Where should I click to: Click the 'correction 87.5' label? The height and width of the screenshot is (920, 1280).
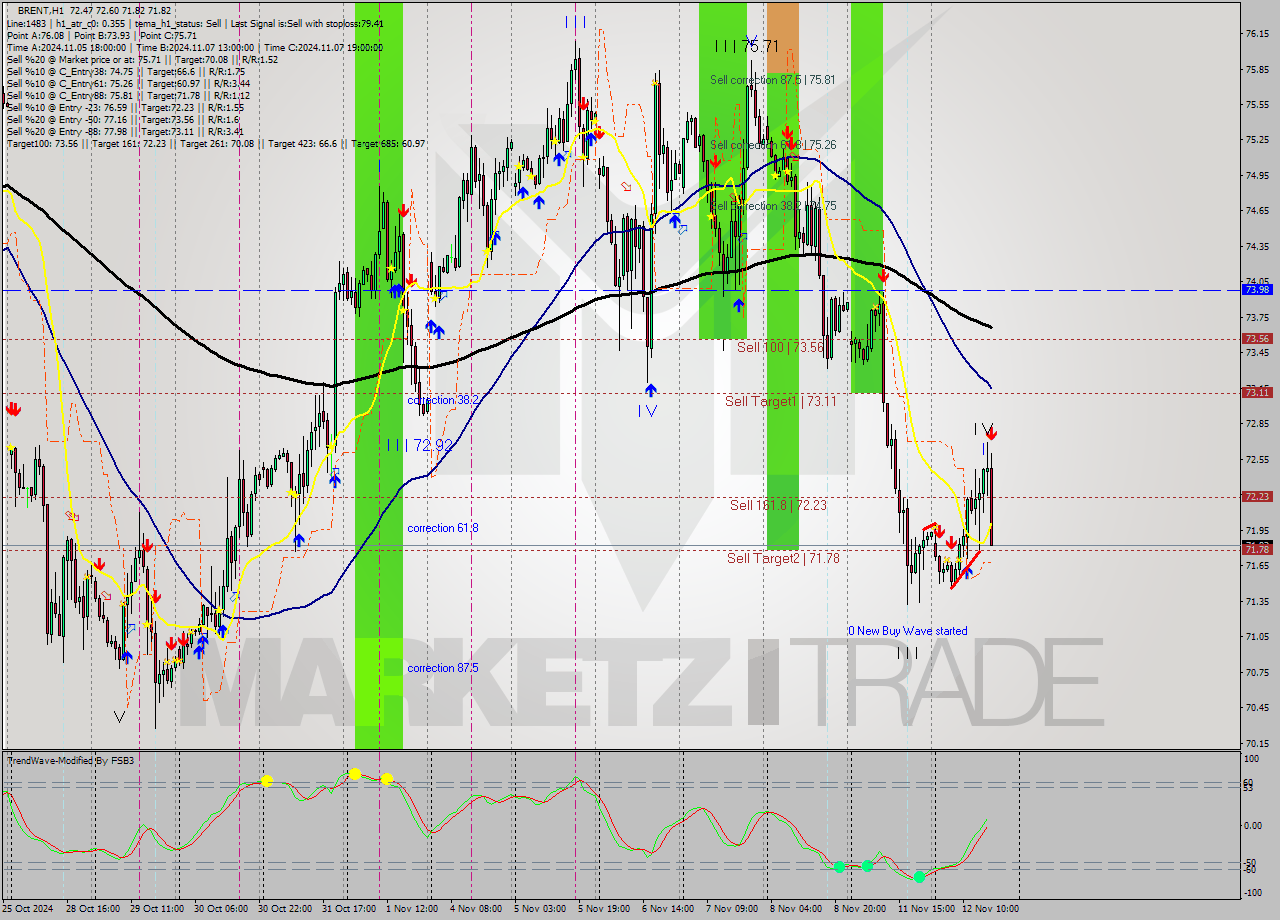click(x=443, y=668)
